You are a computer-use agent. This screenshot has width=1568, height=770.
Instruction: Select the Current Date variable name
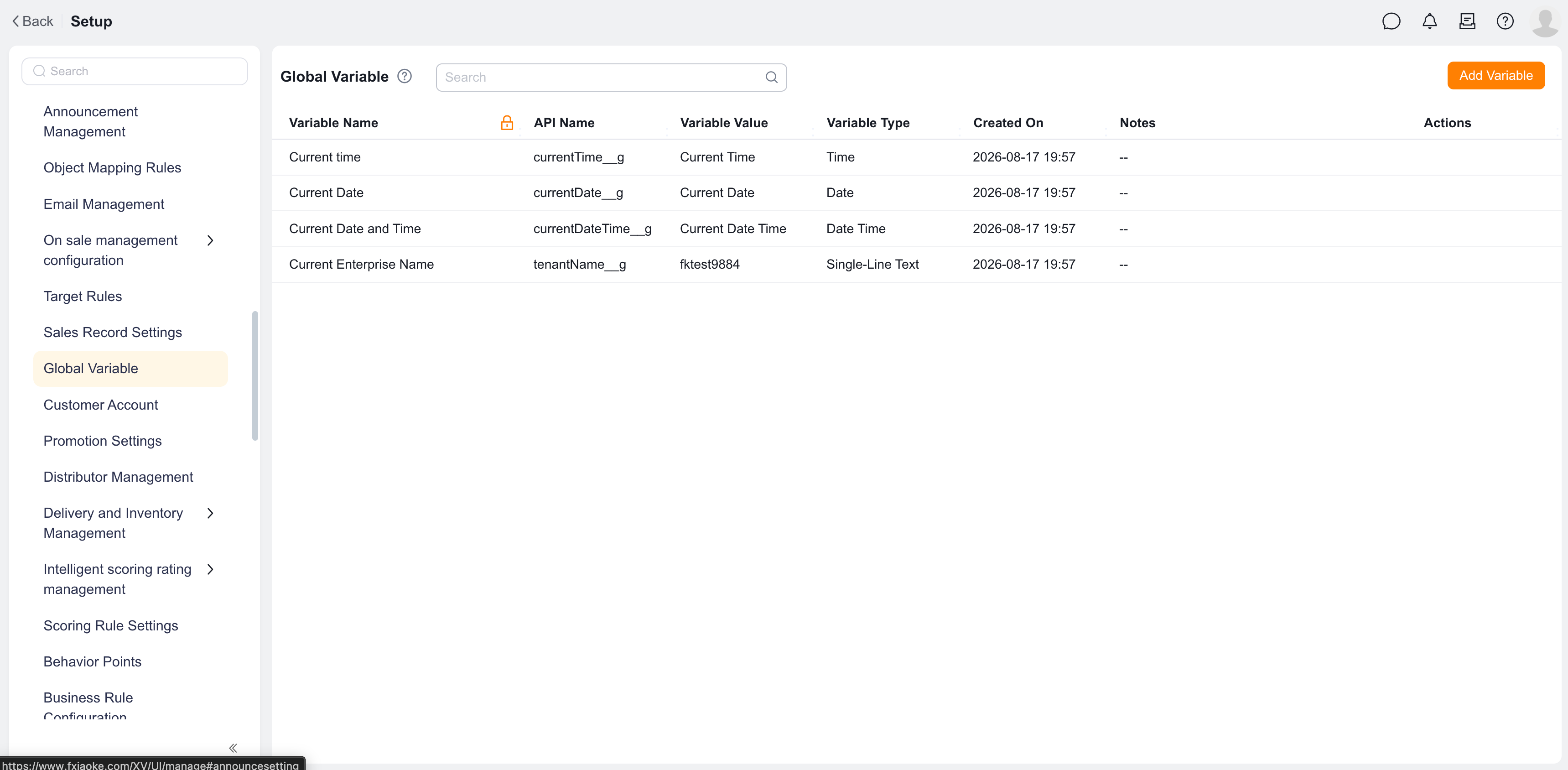tap(326, 193)
